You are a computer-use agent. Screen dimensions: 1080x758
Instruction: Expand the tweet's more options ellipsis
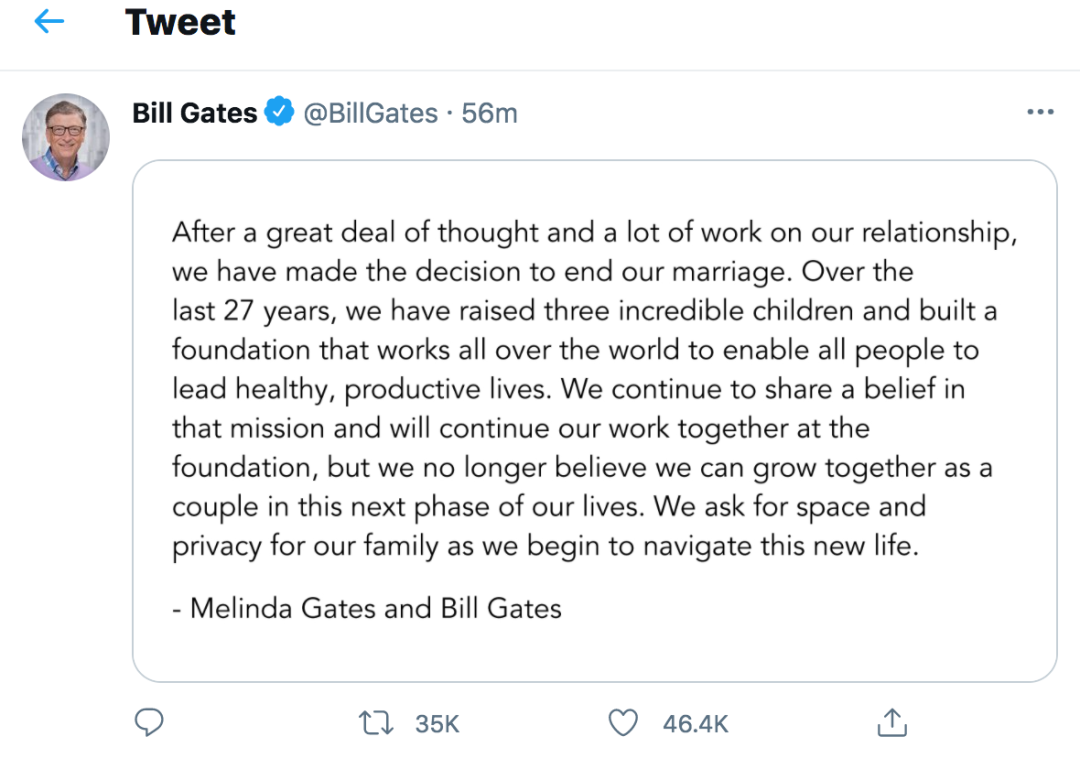point(1040,113)
